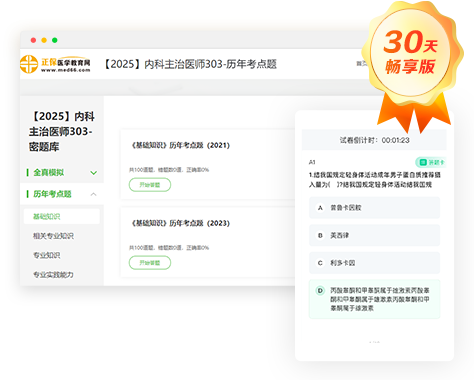Open 专业知识 sidebar item
The width and height of the screenshot is (474, 380).
pos(47,255)
